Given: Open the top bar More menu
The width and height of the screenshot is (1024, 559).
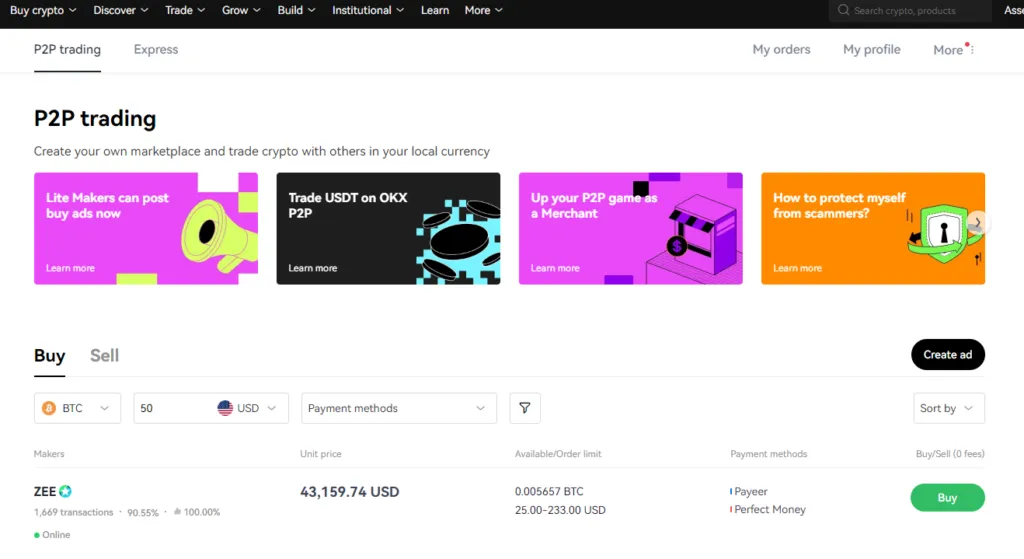Looking at the screenshot, I should point(483,10).
